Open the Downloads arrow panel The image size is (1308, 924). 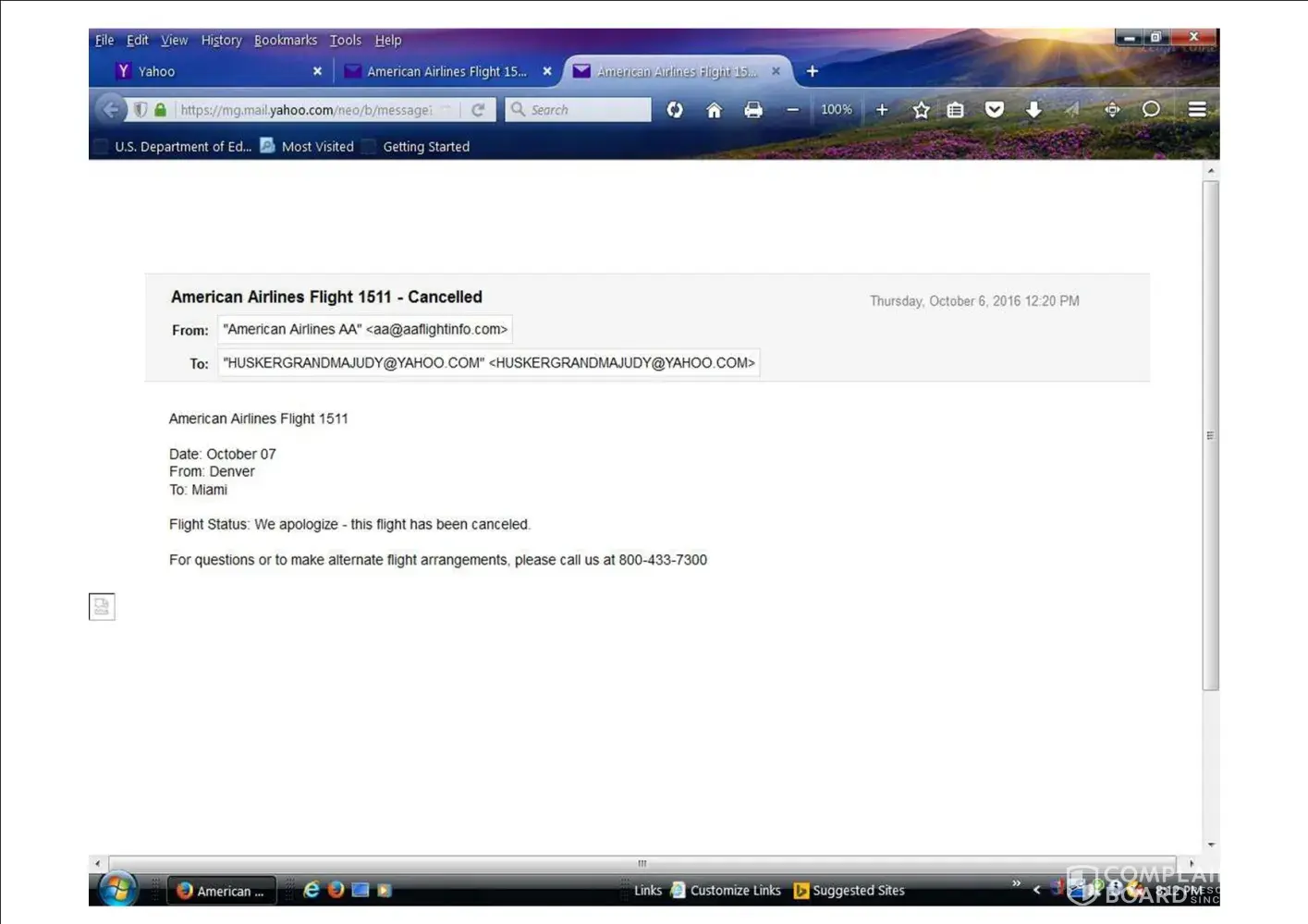pyautogui.click(x=1033, y=110)
